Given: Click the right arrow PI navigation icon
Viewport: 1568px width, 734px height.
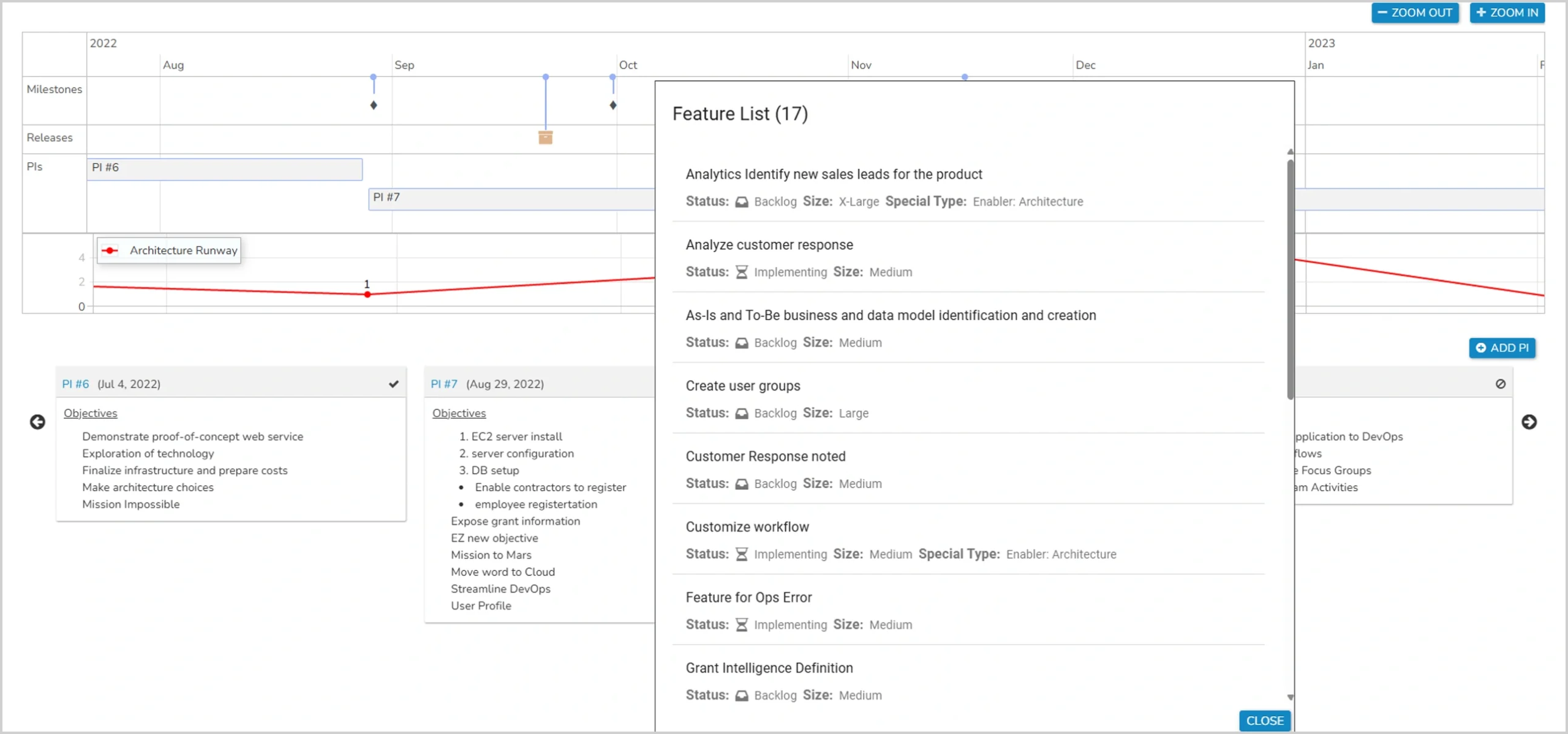Looking at the screenshot, I should [x=1529, y=422].
